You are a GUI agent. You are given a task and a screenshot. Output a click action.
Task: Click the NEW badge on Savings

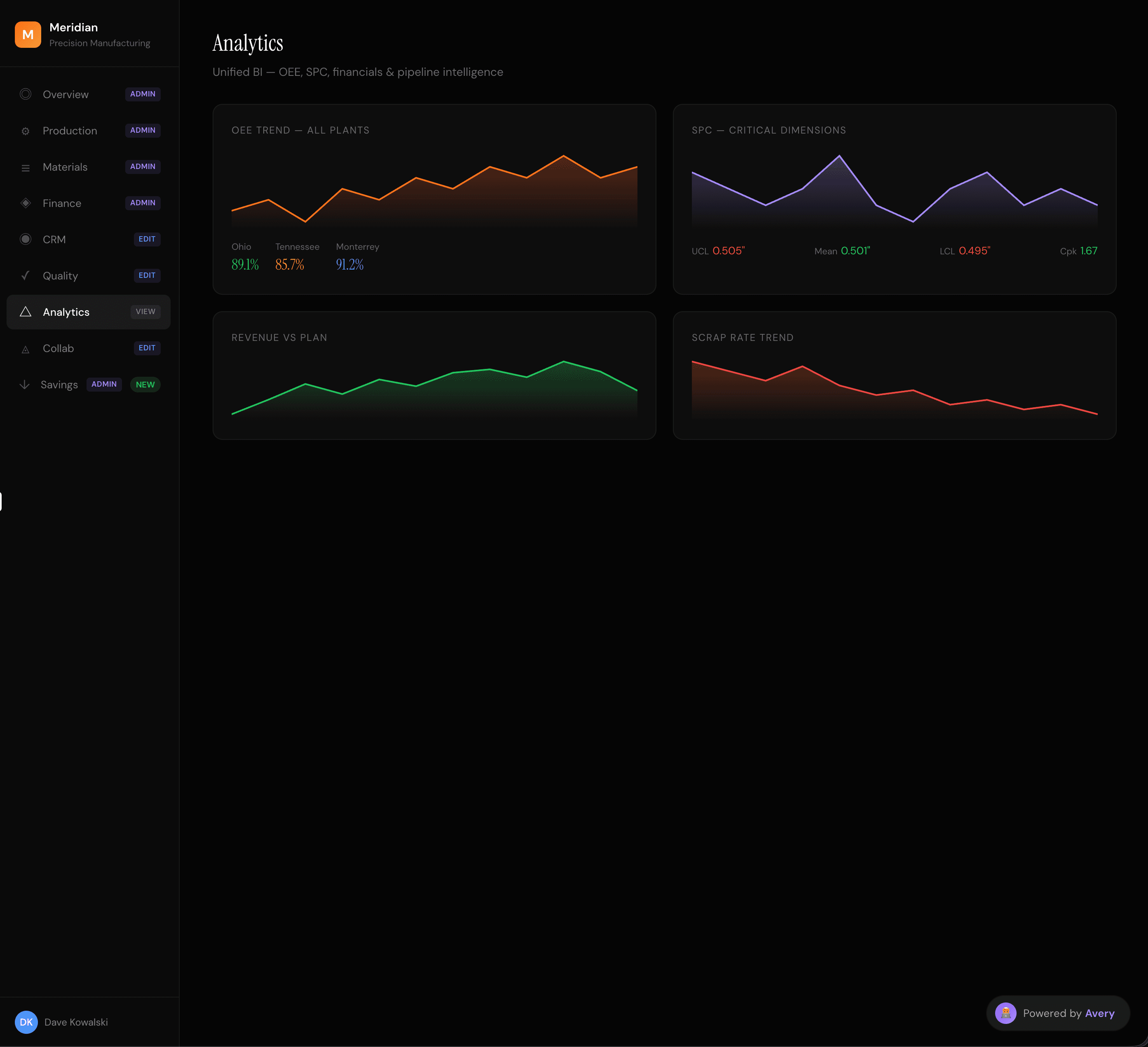pos(145,385)
